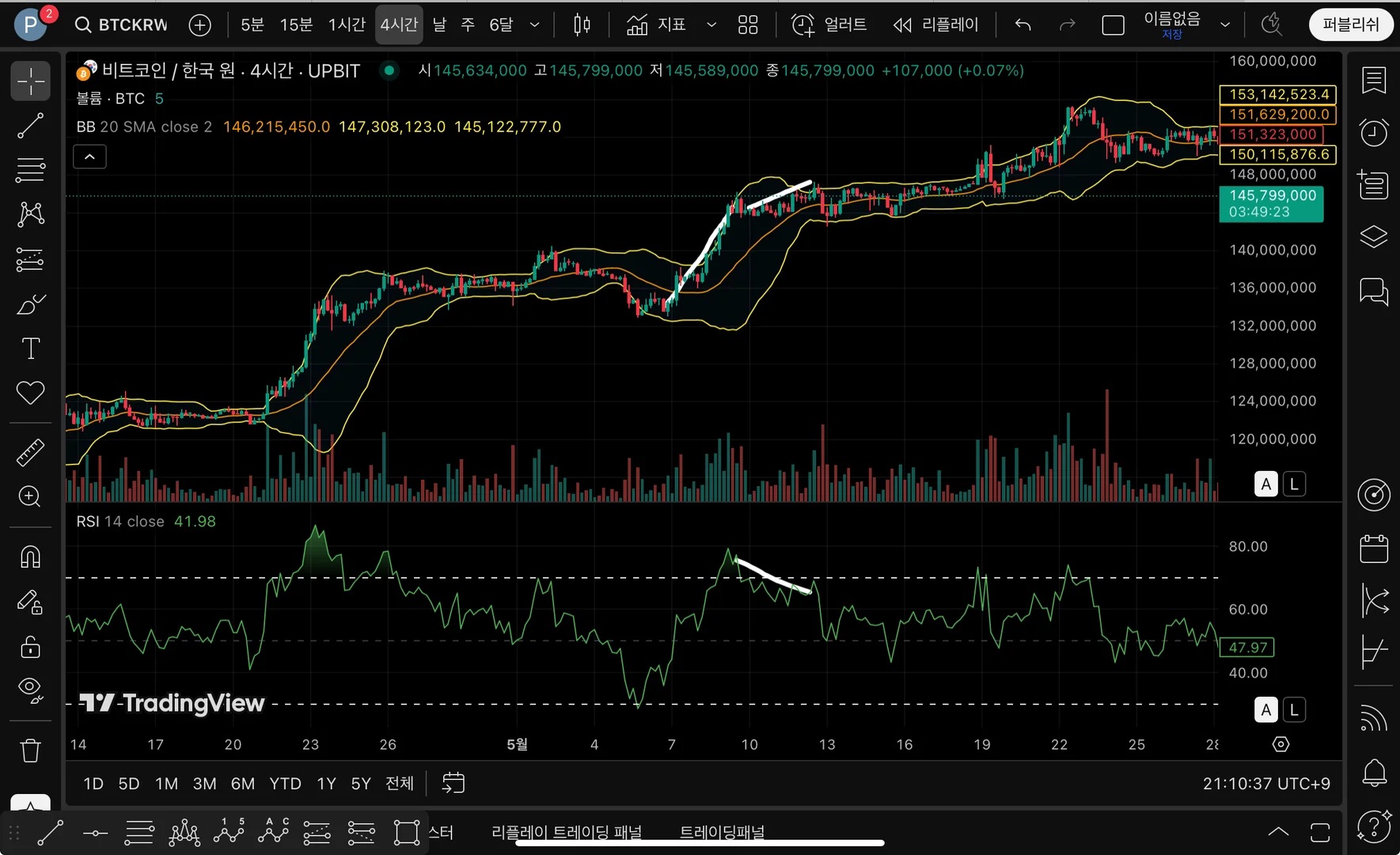The width and height of the screenshot is (1400, 855).
Task: Click the 퍼블리쉬 publish button
Action: pyautogui.click(x=1350, y=25)
